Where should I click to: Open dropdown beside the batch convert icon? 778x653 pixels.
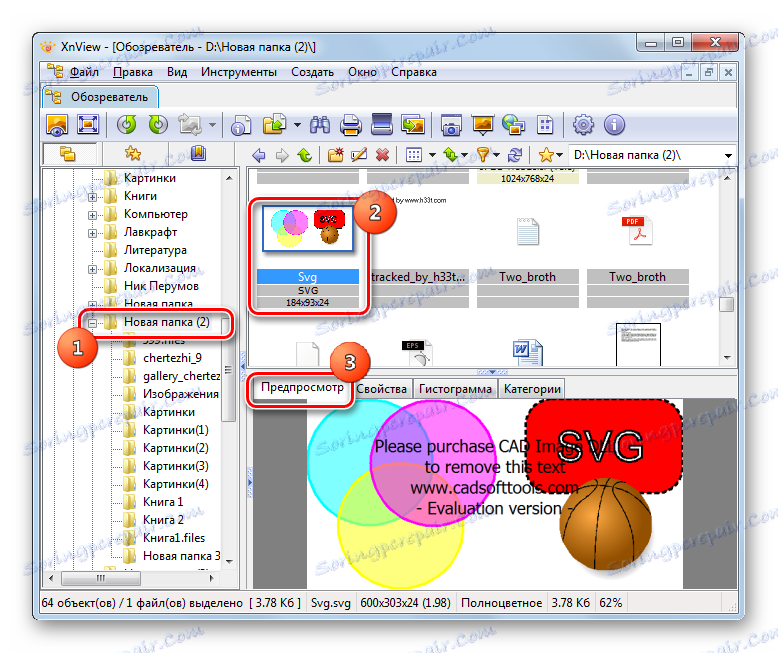tap(297, 125)
